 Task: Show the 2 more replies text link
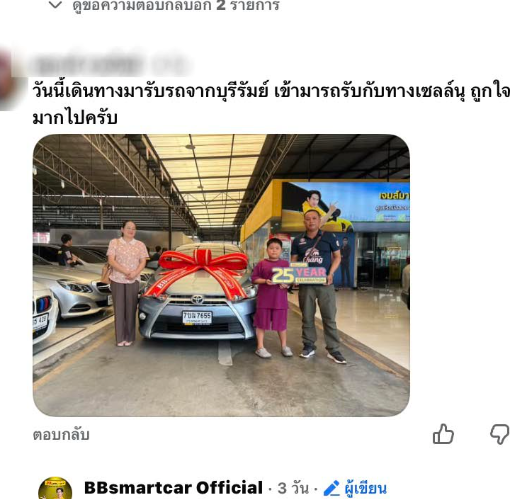[x=176, y=5]
